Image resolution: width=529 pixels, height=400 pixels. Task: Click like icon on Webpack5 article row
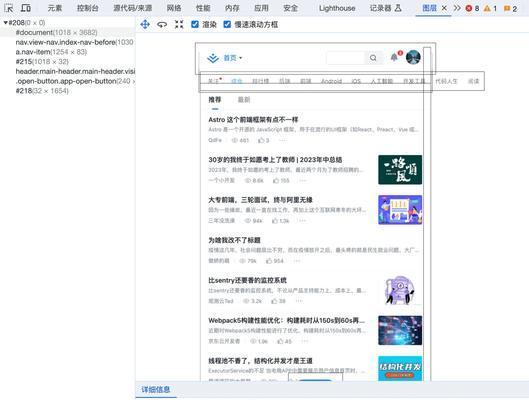280,341
